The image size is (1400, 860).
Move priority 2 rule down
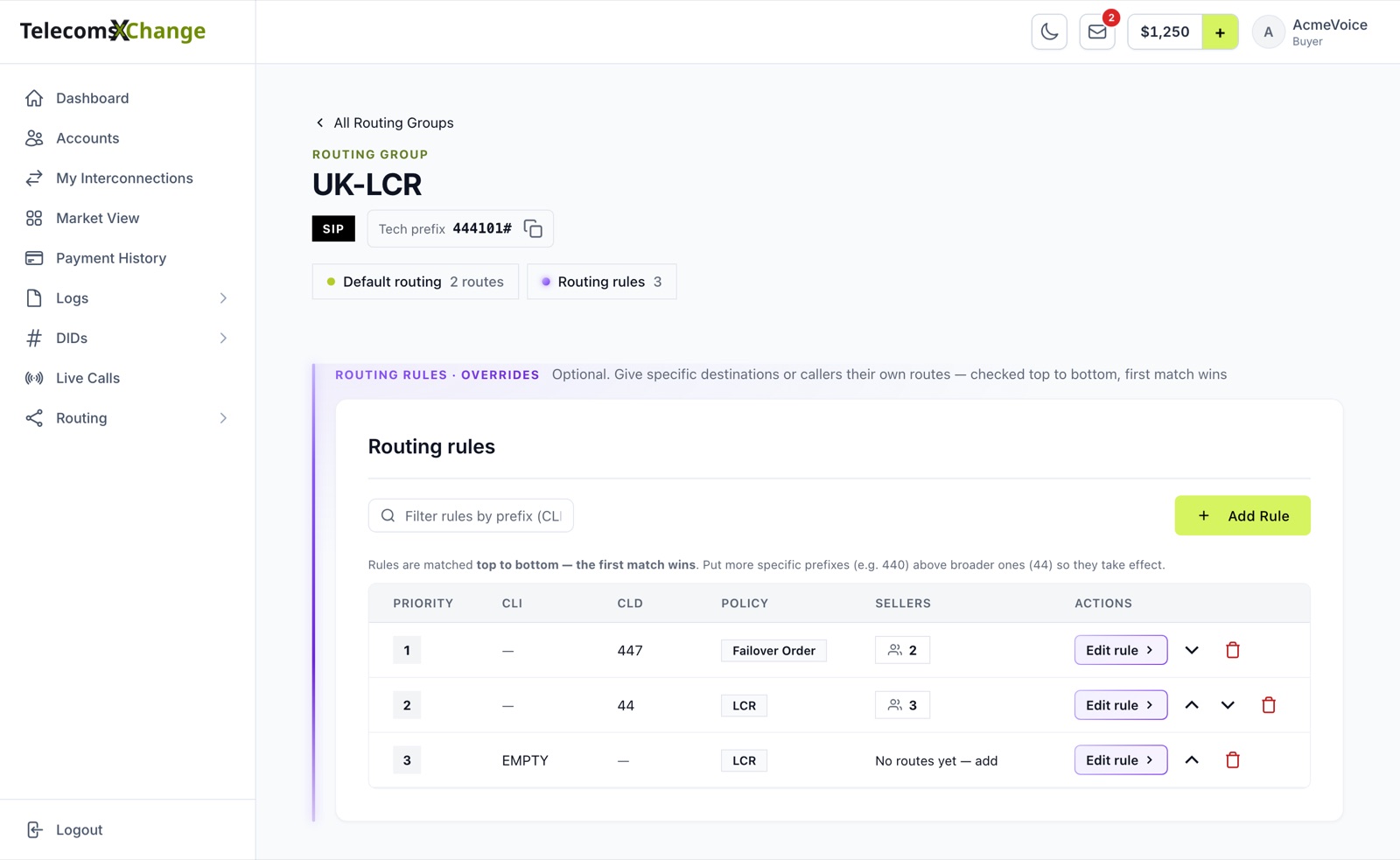tap(1228, 705)
